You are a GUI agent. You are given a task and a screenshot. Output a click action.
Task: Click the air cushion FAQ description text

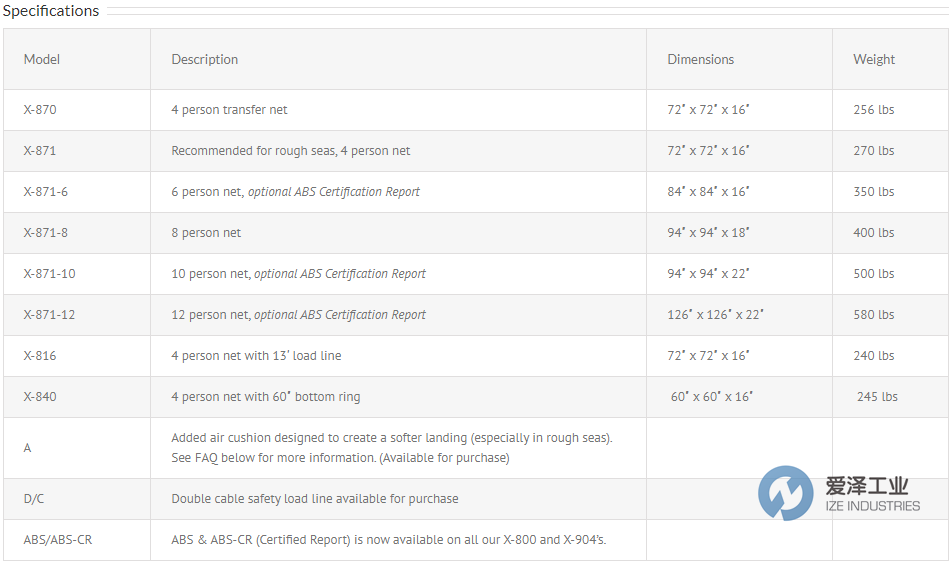[x=391, y=448]
